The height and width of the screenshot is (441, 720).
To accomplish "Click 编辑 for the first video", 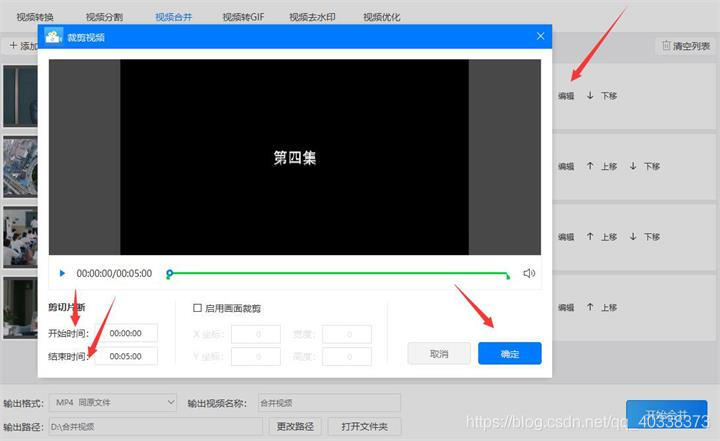I will tap(566, 96).
